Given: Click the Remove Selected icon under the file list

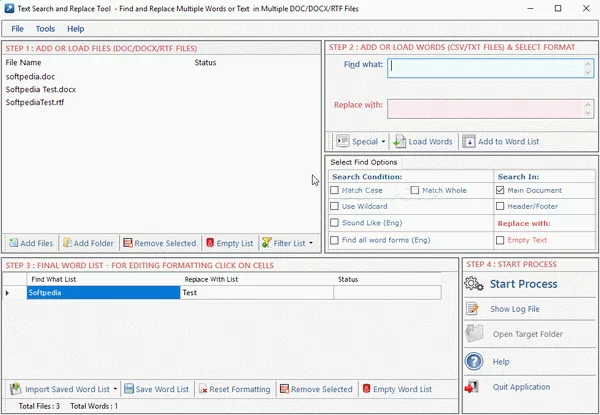Looking at the screenshot, I should click(x=128, y=243).
